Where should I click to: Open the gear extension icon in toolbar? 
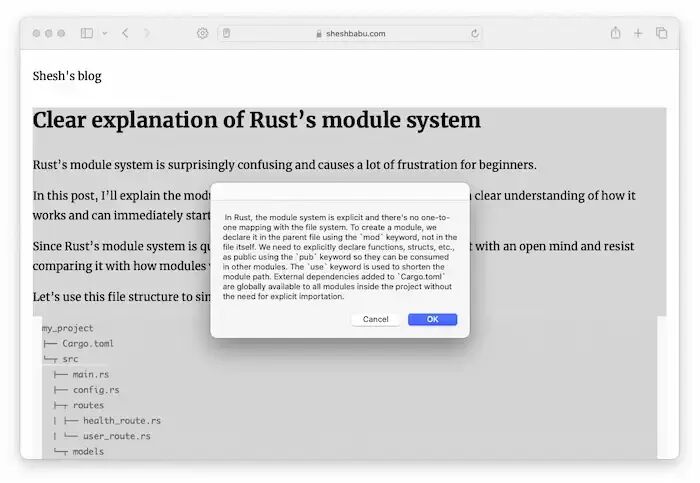(x=203, y=33)
